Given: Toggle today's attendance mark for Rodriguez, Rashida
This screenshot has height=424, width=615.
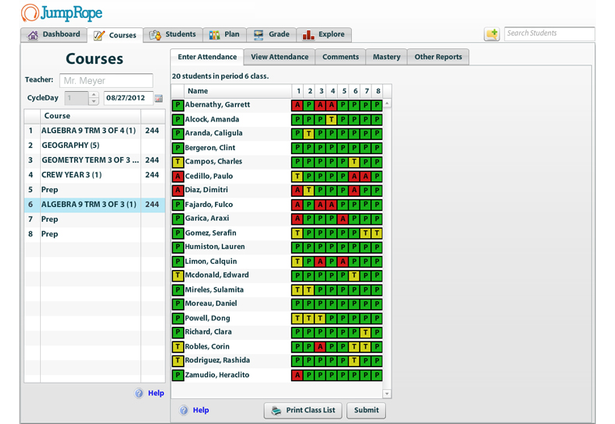Looking at the screenshot, I should [x=178, y=360].
